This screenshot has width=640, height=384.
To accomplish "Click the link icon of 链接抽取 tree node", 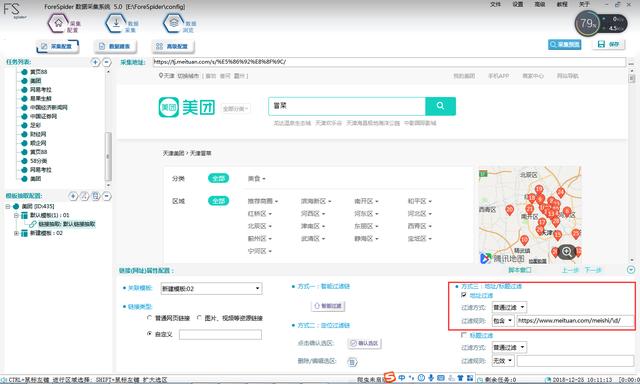I will pos(33,224).
